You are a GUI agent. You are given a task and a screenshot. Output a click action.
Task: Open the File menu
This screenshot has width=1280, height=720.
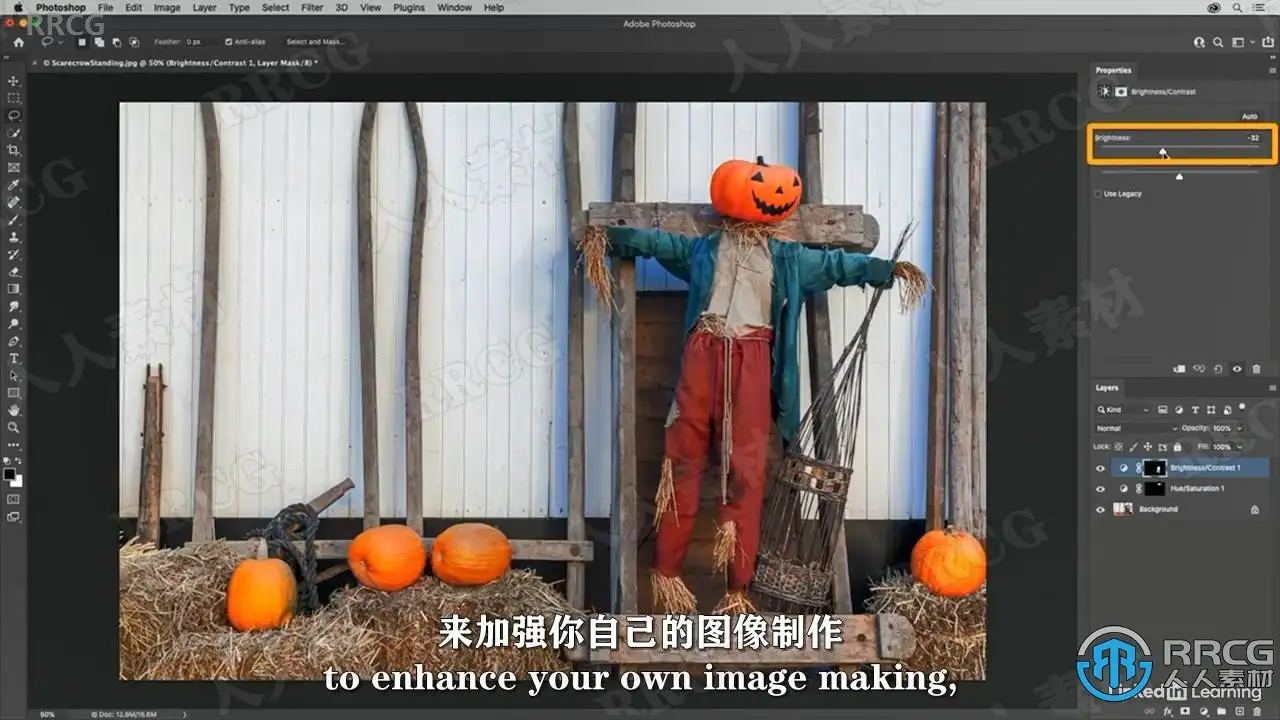[105, 7]
